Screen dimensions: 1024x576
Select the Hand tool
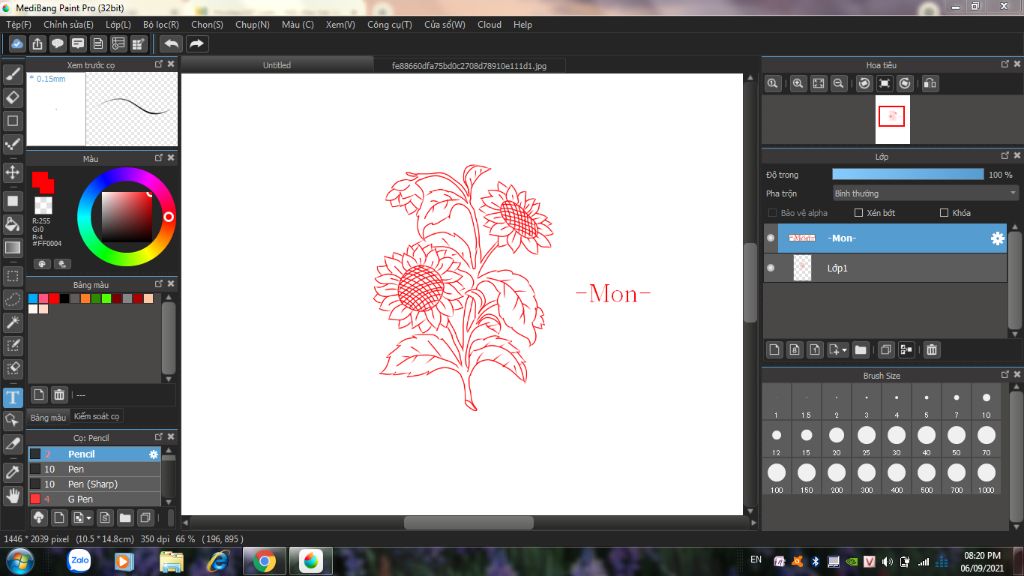tap(12, 496)
